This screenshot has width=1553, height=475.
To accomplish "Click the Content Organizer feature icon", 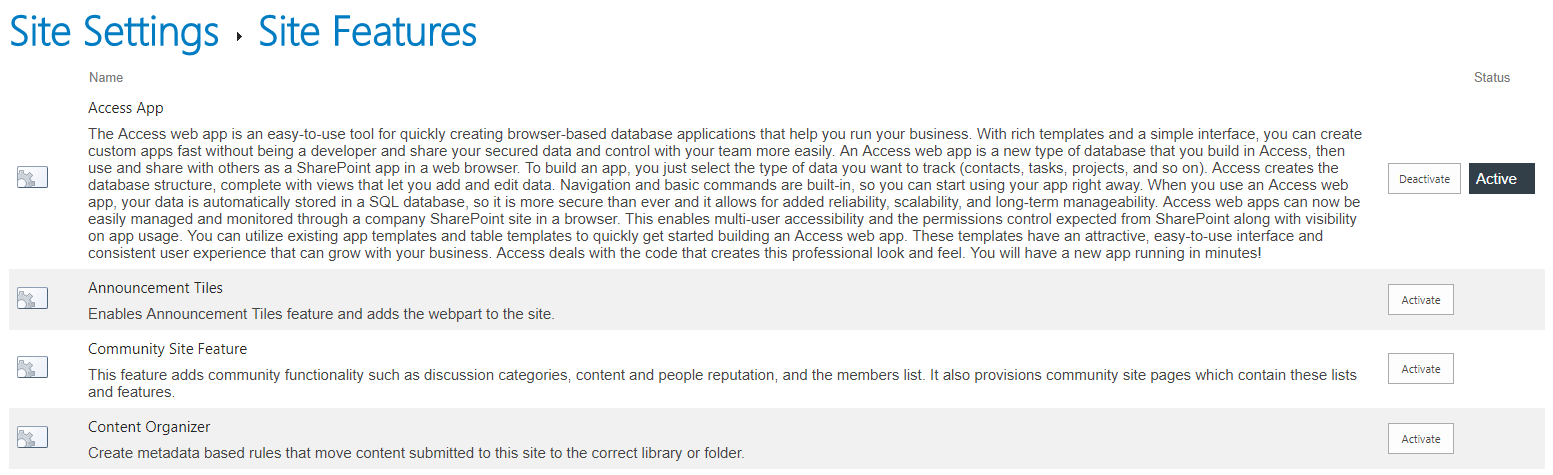I will coord(32,437).
